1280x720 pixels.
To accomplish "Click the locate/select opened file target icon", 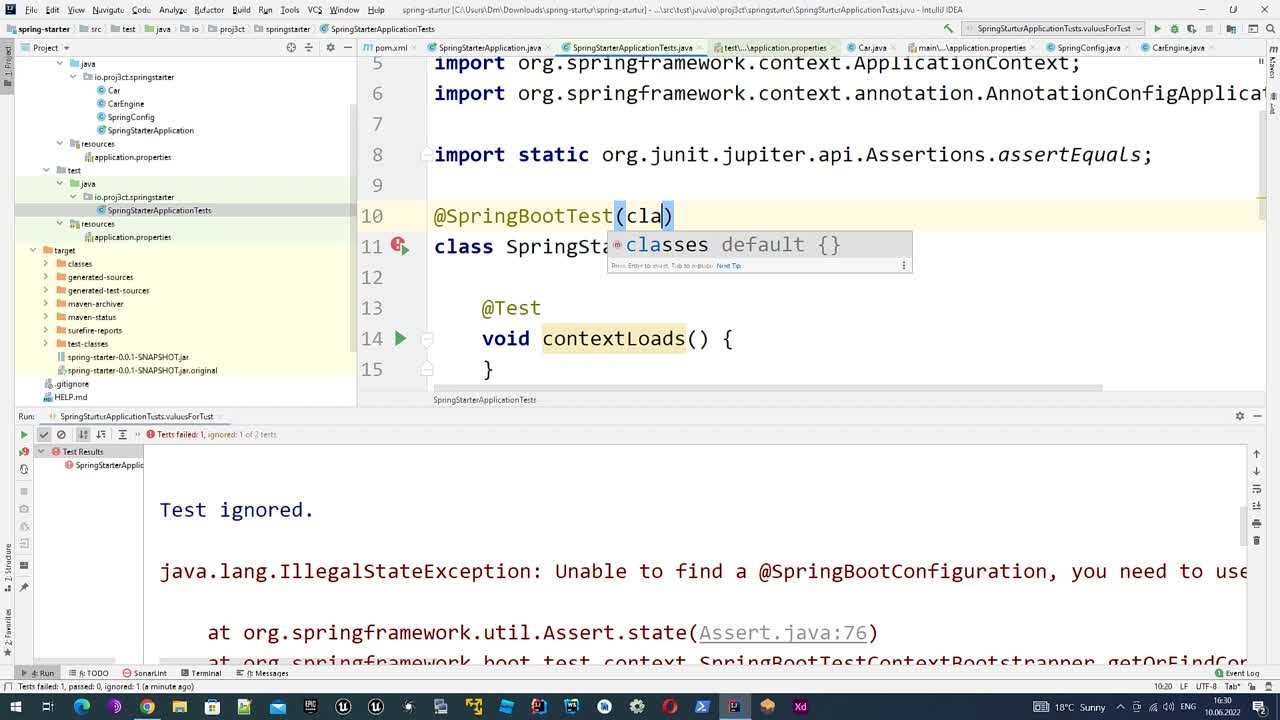I will pyautogui.click(x=291, y=47).
